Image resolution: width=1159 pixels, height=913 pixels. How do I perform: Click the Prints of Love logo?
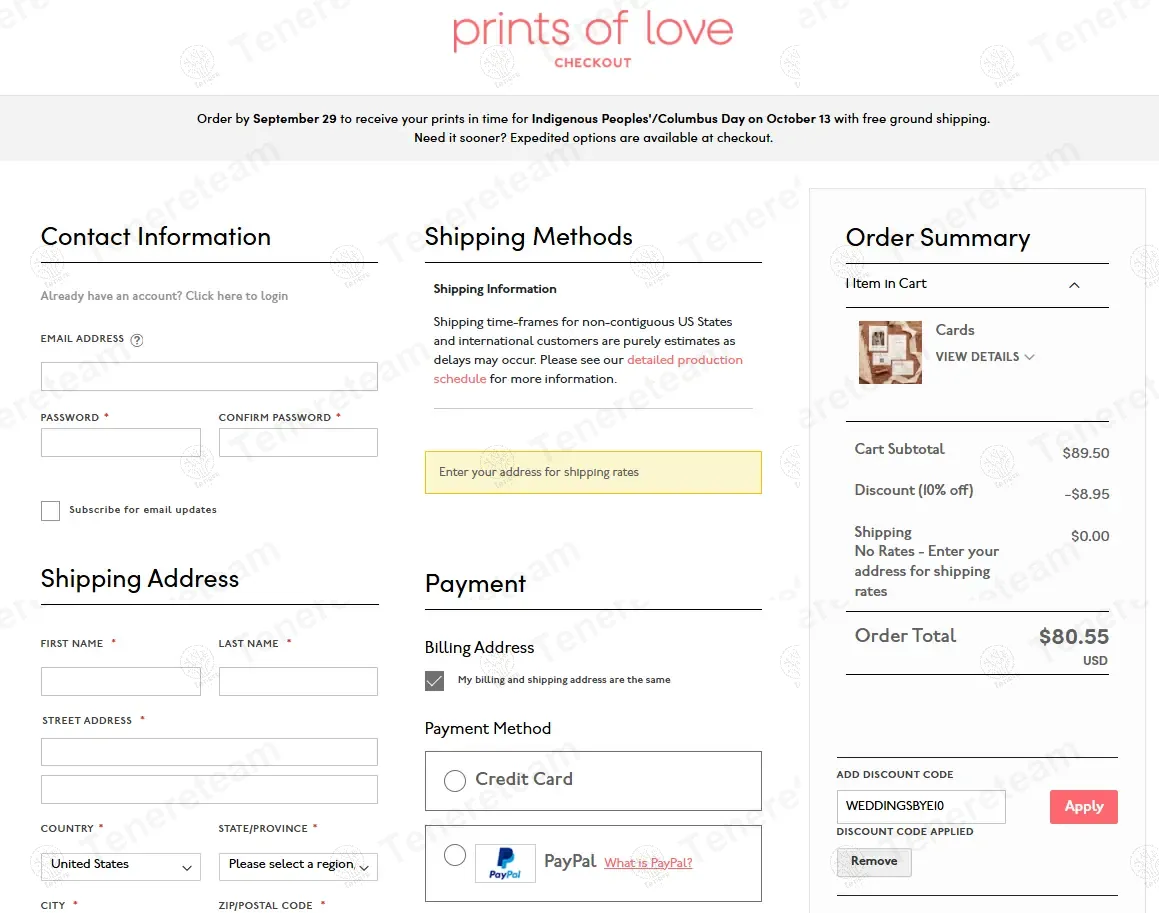point(593,33)
